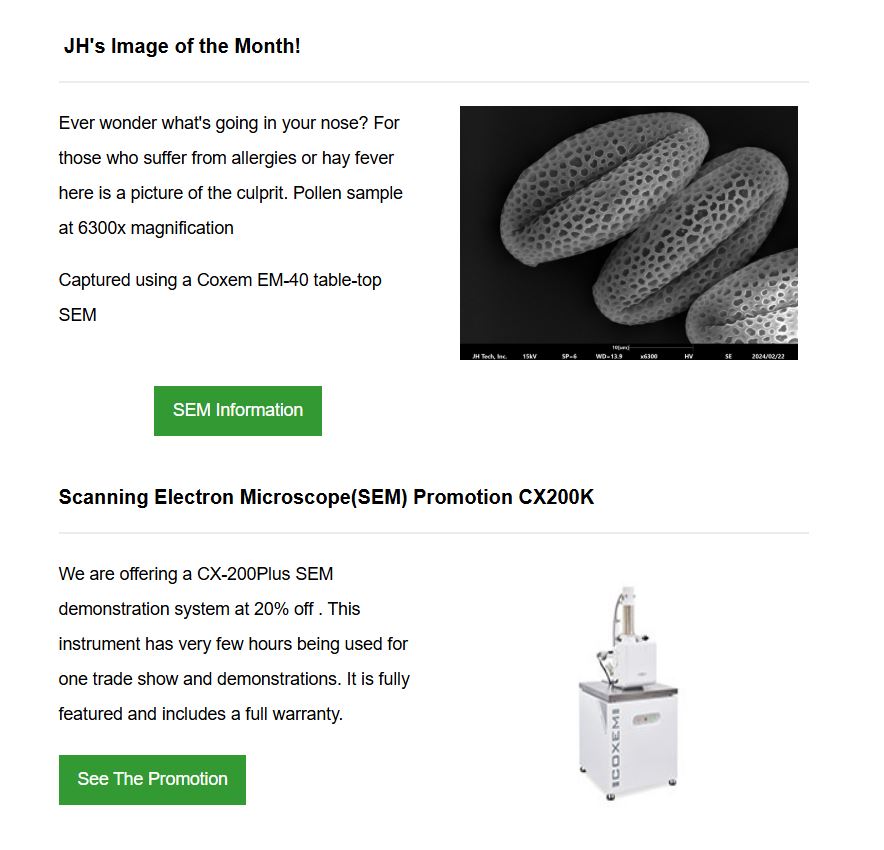Click the x6300 label in the image data bar
The image size is (884, 850).
pos(649,356)
